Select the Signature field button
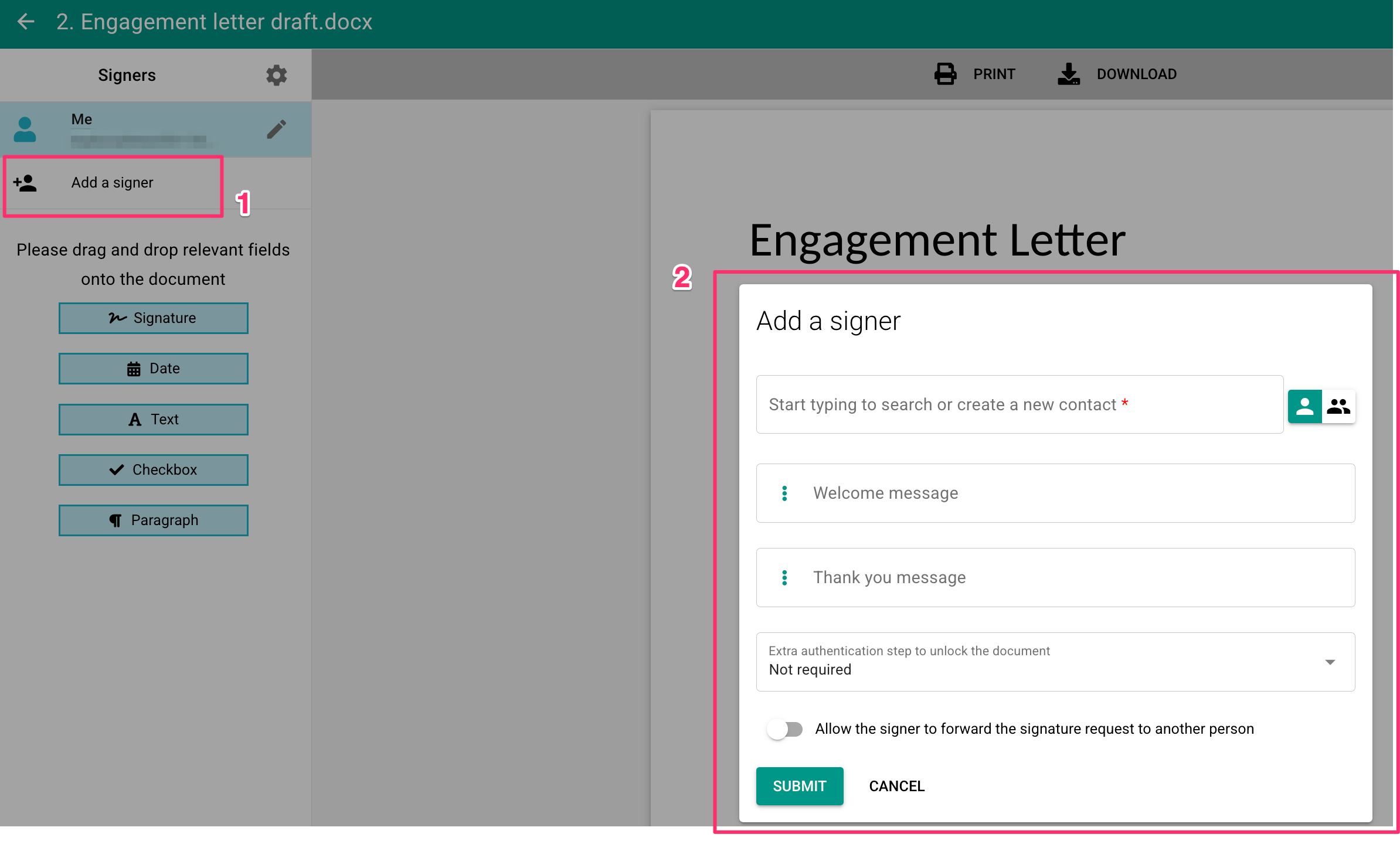 (x=153, y=318)
